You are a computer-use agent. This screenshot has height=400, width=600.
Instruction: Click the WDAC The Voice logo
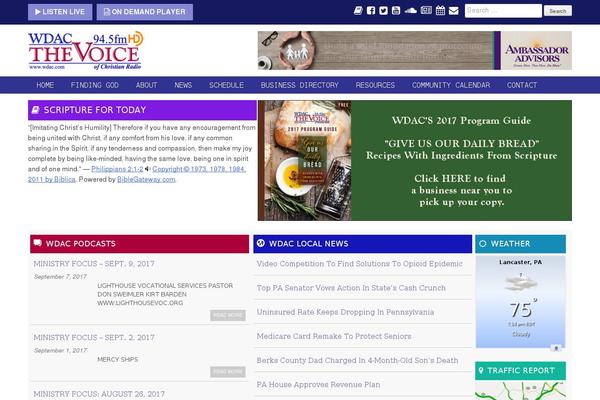[85, 50]
